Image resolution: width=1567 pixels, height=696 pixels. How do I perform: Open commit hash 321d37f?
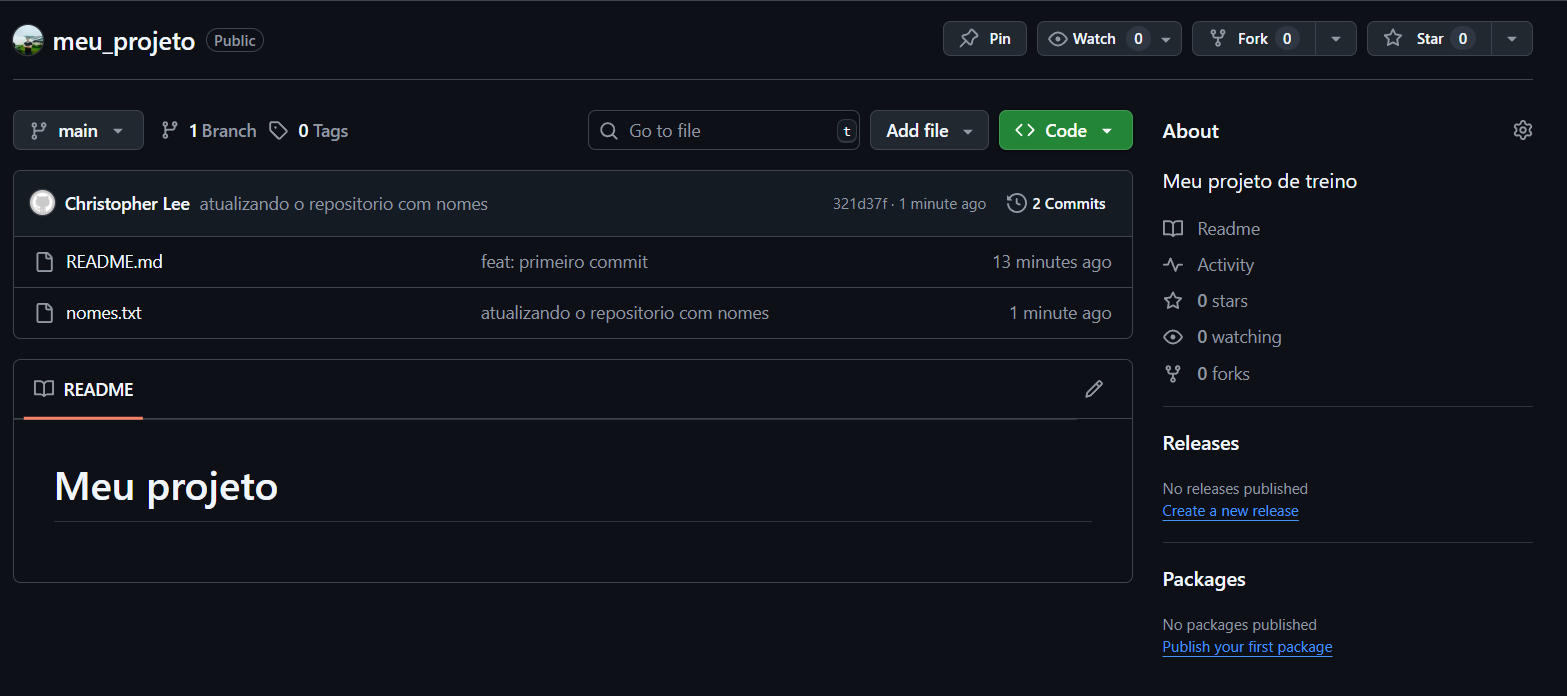coord(860,204)
